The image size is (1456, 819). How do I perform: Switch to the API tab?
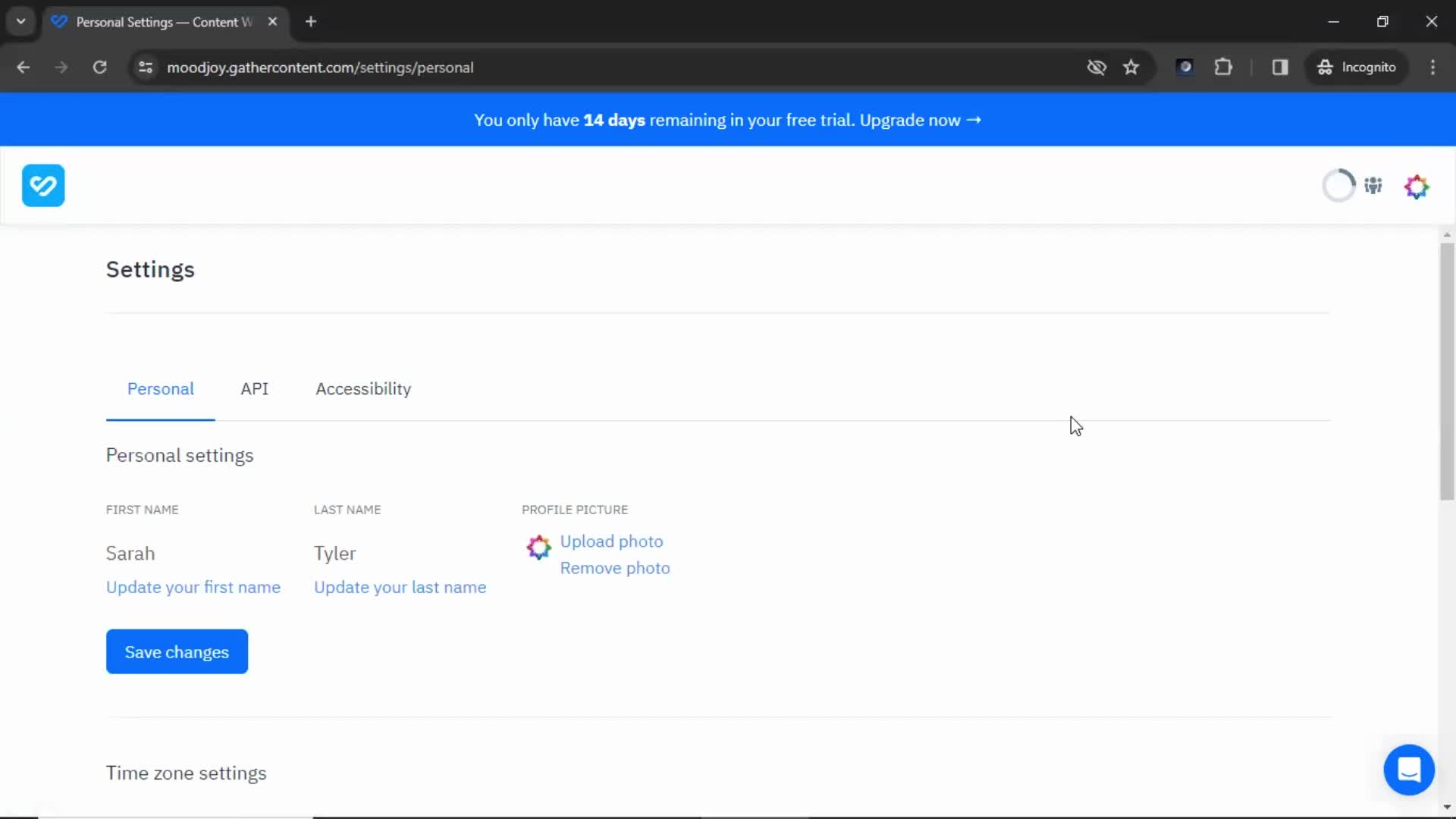point(255,389)
